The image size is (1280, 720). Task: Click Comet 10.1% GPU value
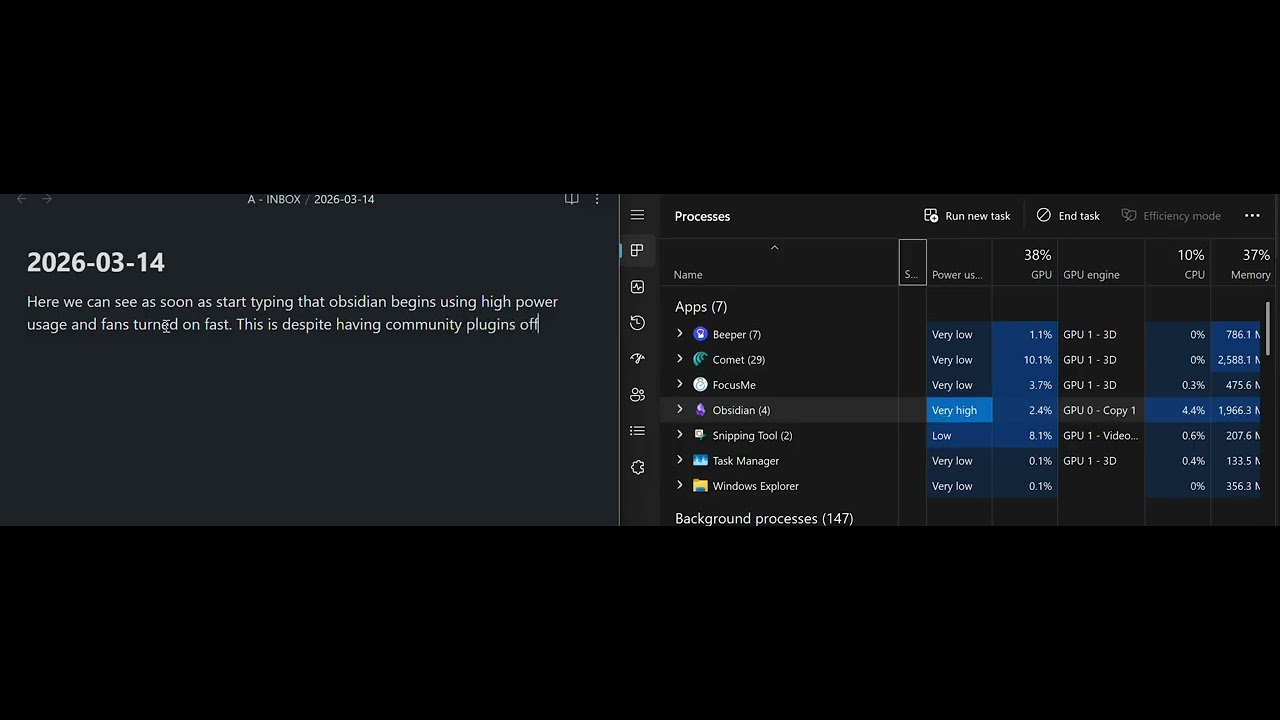pos(1038,360)
